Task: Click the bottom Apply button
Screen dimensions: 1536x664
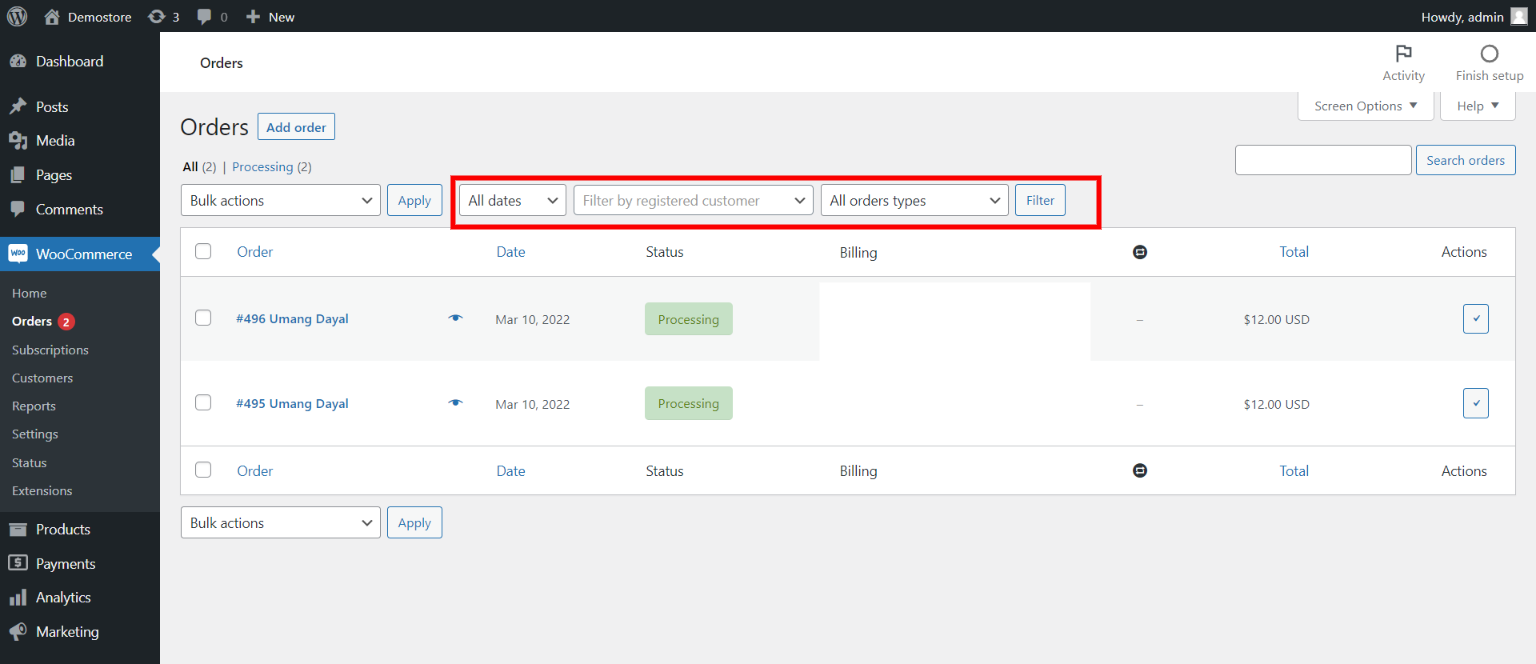Action: click(x=414, y=522)
